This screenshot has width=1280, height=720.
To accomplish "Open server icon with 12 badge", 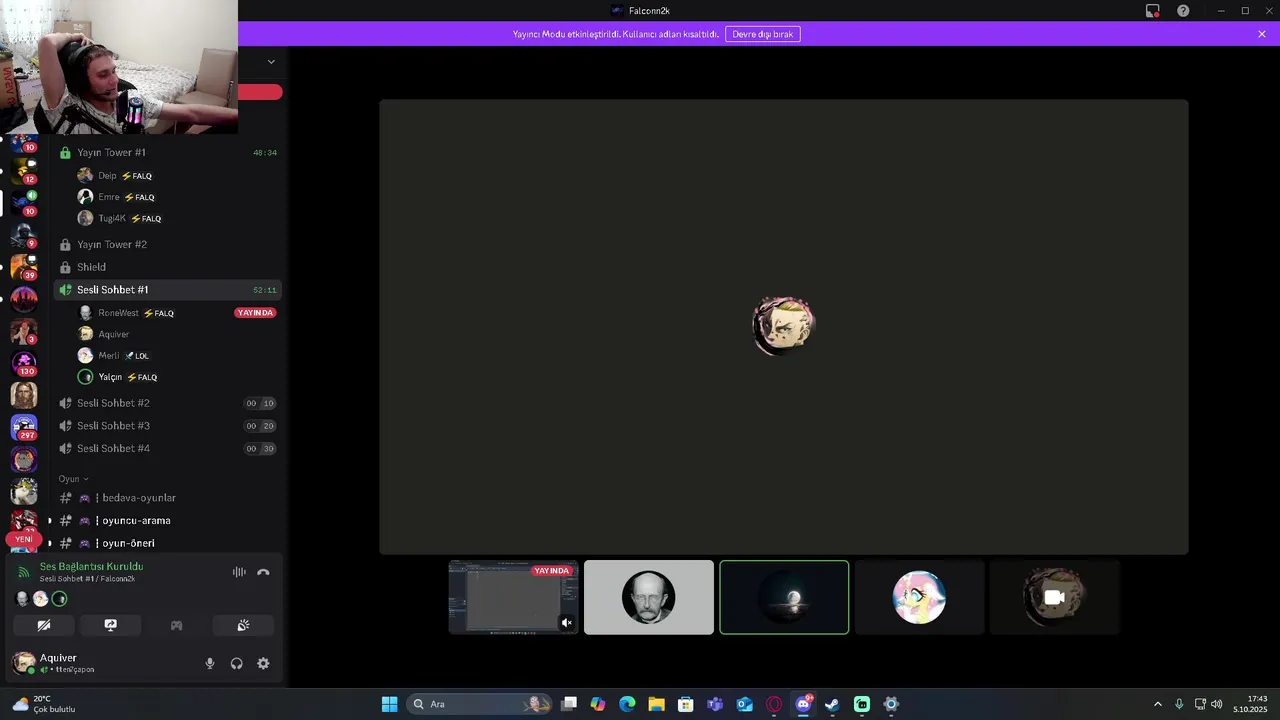I will [x=24, y=171].
